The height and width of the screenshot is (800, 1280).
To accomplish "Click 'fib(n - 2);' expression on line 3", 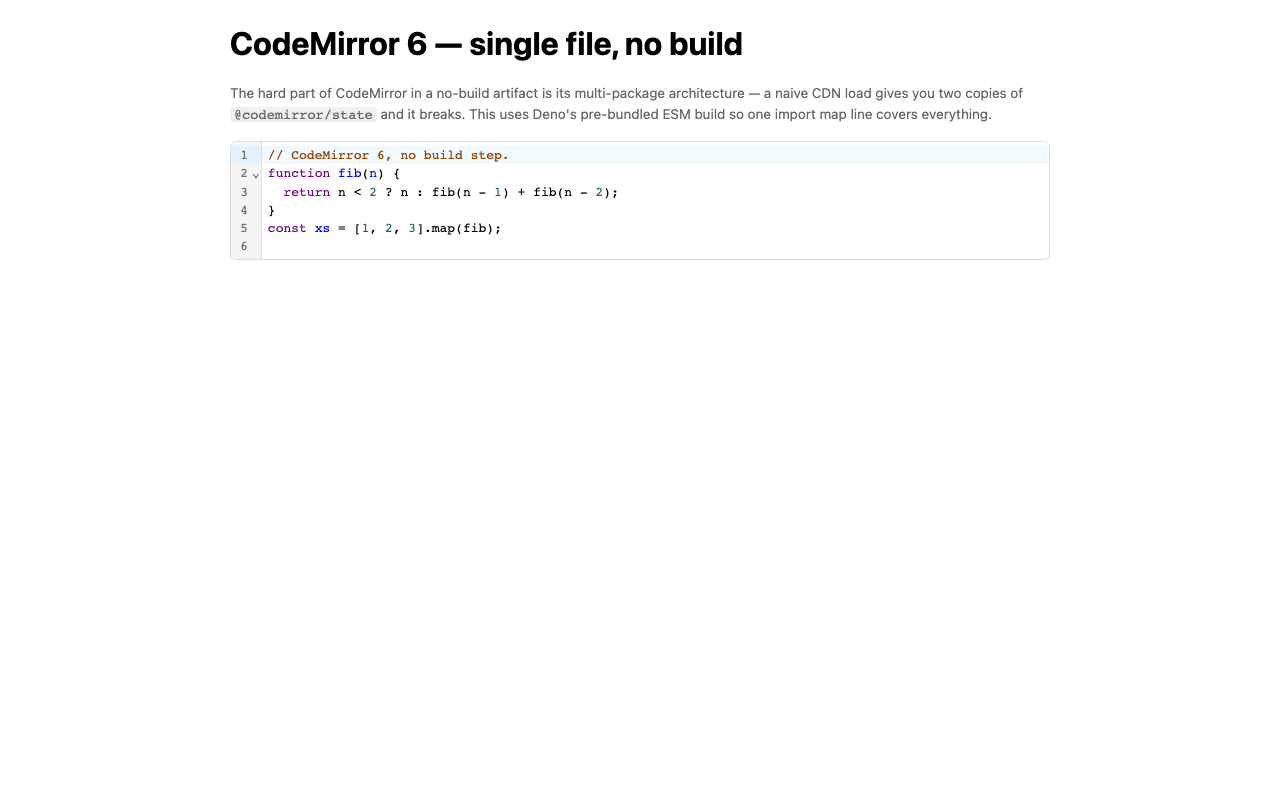I will (x=576, y=192).
